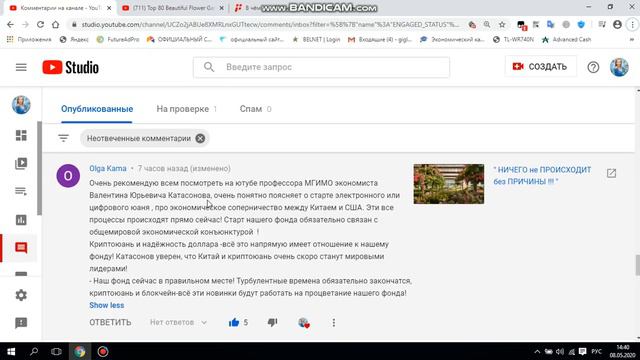Switch to the Опубликованные tab
The image size is (640, 360).
(x=97, y=109)
